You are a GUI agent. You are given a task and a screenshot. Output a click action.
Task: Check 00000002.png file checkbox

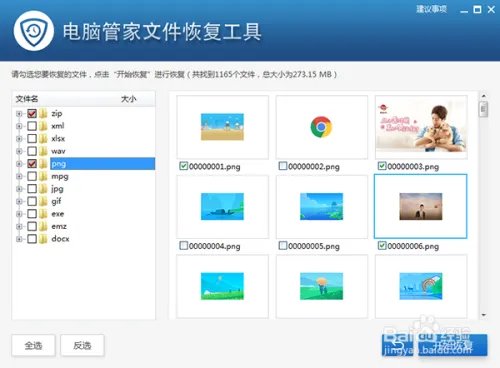283,166
